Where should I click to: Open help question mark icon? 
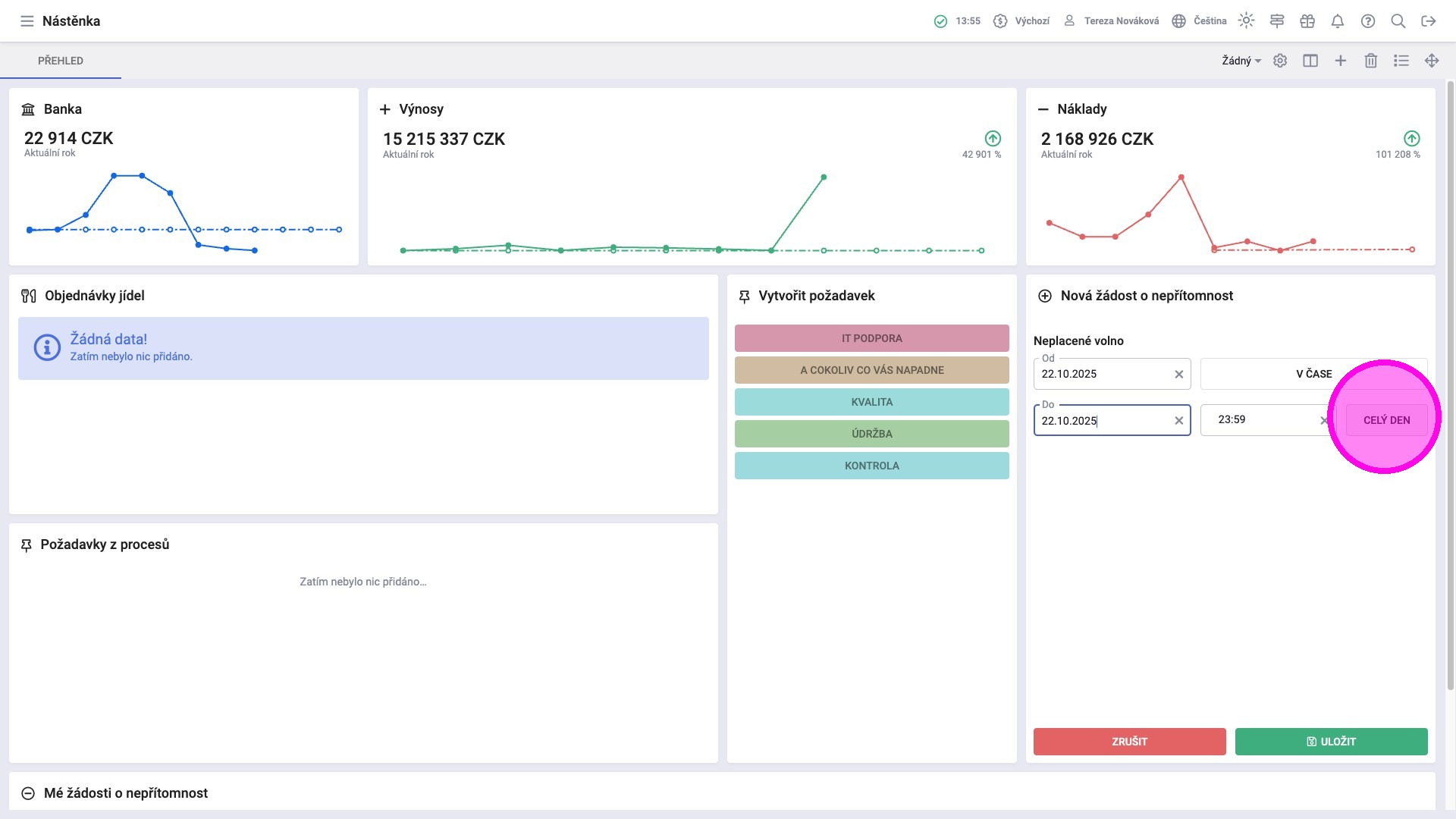point(1368,21)
